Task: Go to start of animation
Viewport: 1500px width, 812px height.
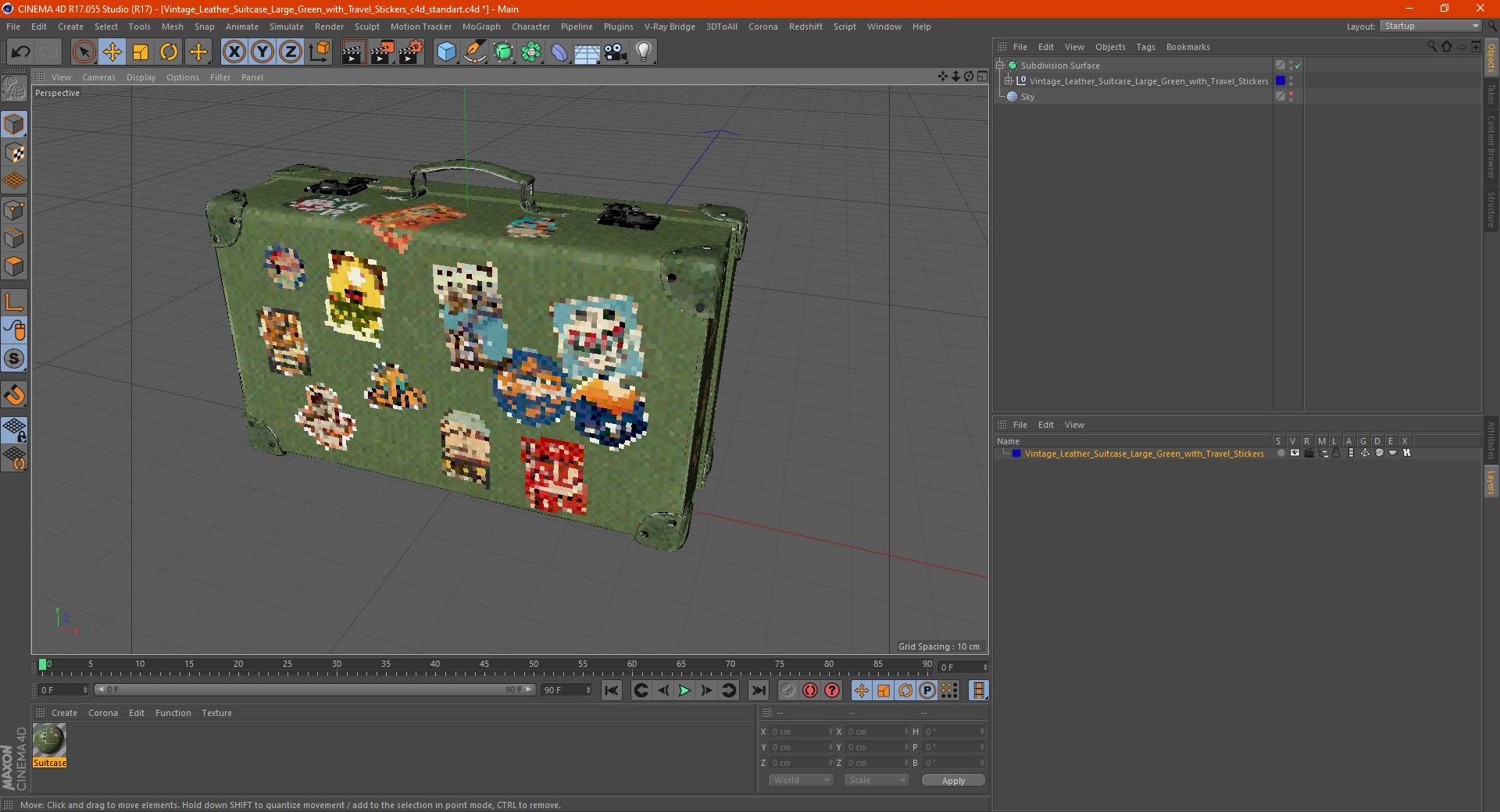Action: coord(612,690)
